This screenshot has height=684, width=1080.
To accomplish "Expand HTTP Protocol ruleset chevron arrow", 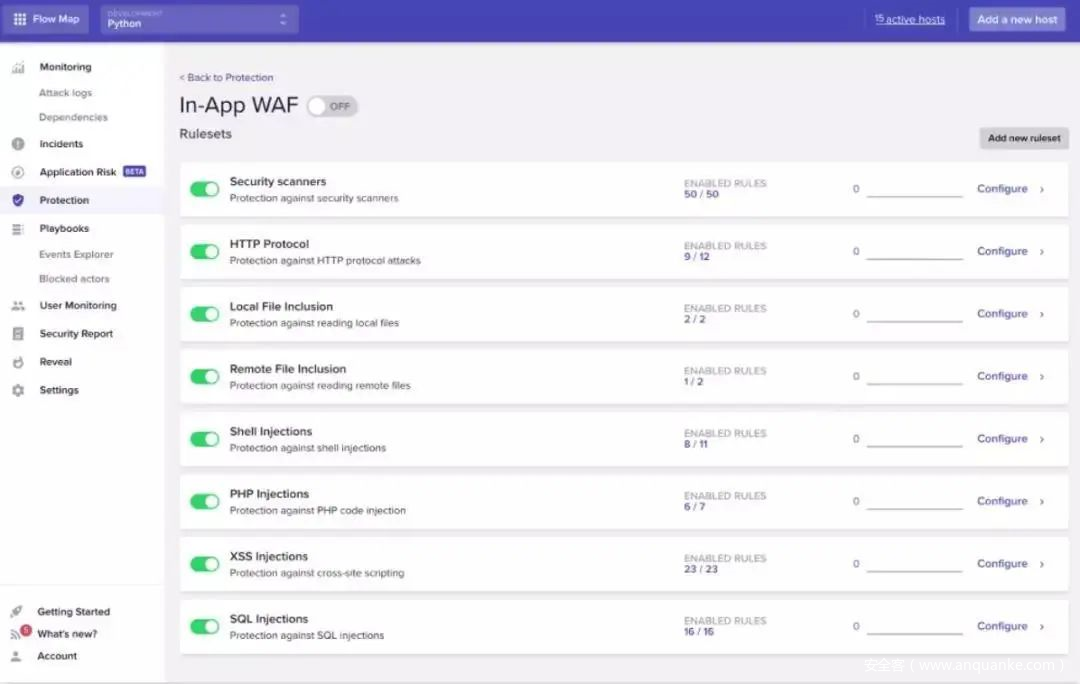I will pos(1042,252).
